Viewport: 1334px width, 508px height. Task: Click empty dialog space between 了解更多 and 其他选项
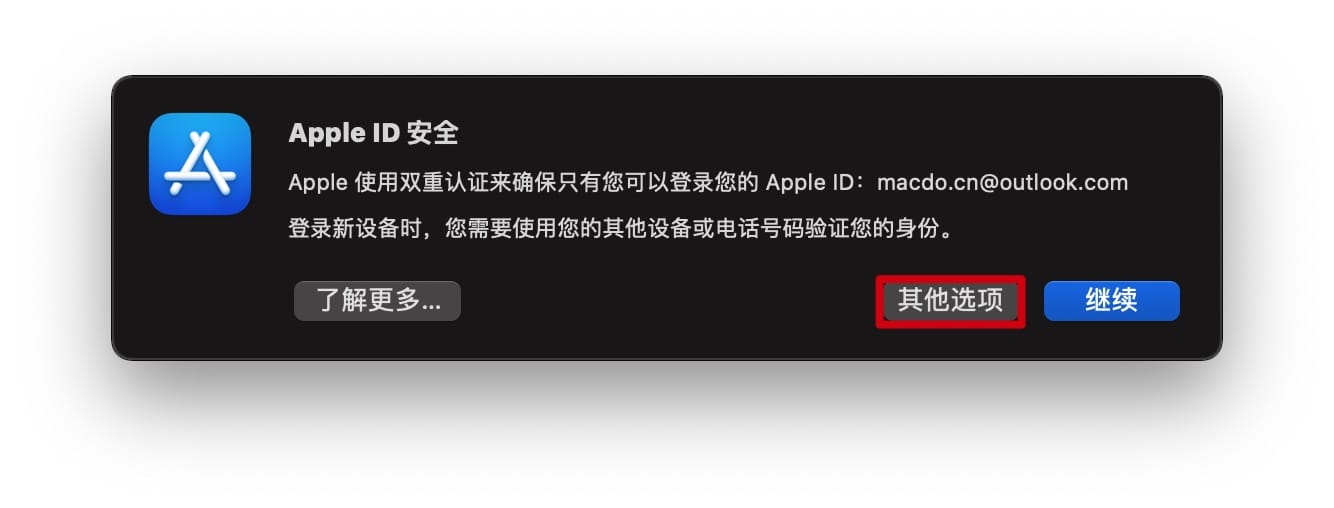click(x=668, y=301)
